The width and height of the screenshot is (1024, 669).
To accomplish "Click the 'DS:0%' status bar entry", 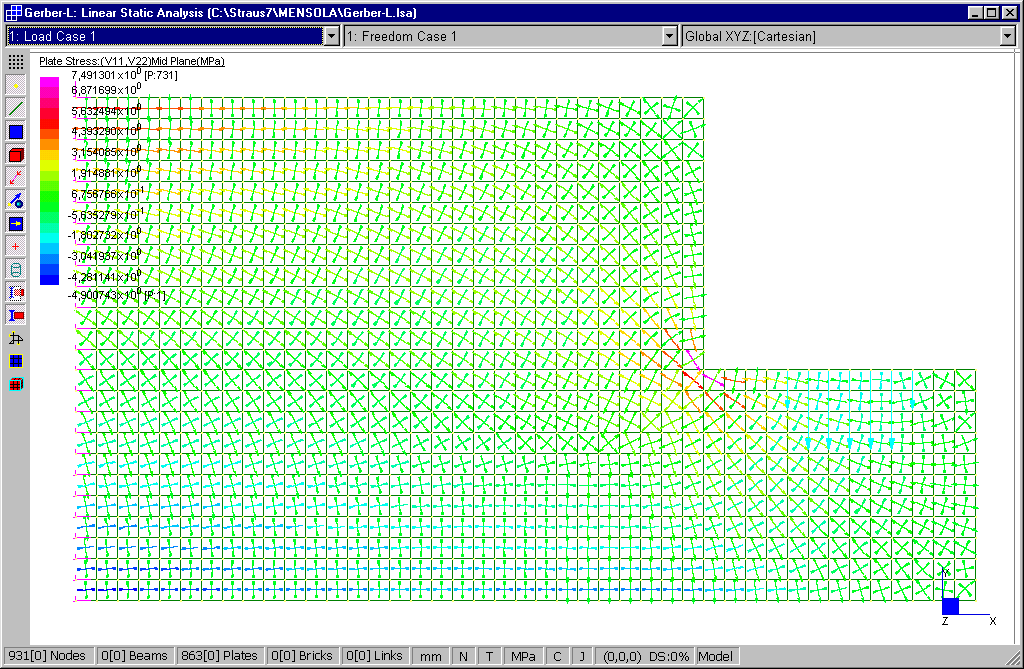I will pyautogui.click(x=669, y=656).
